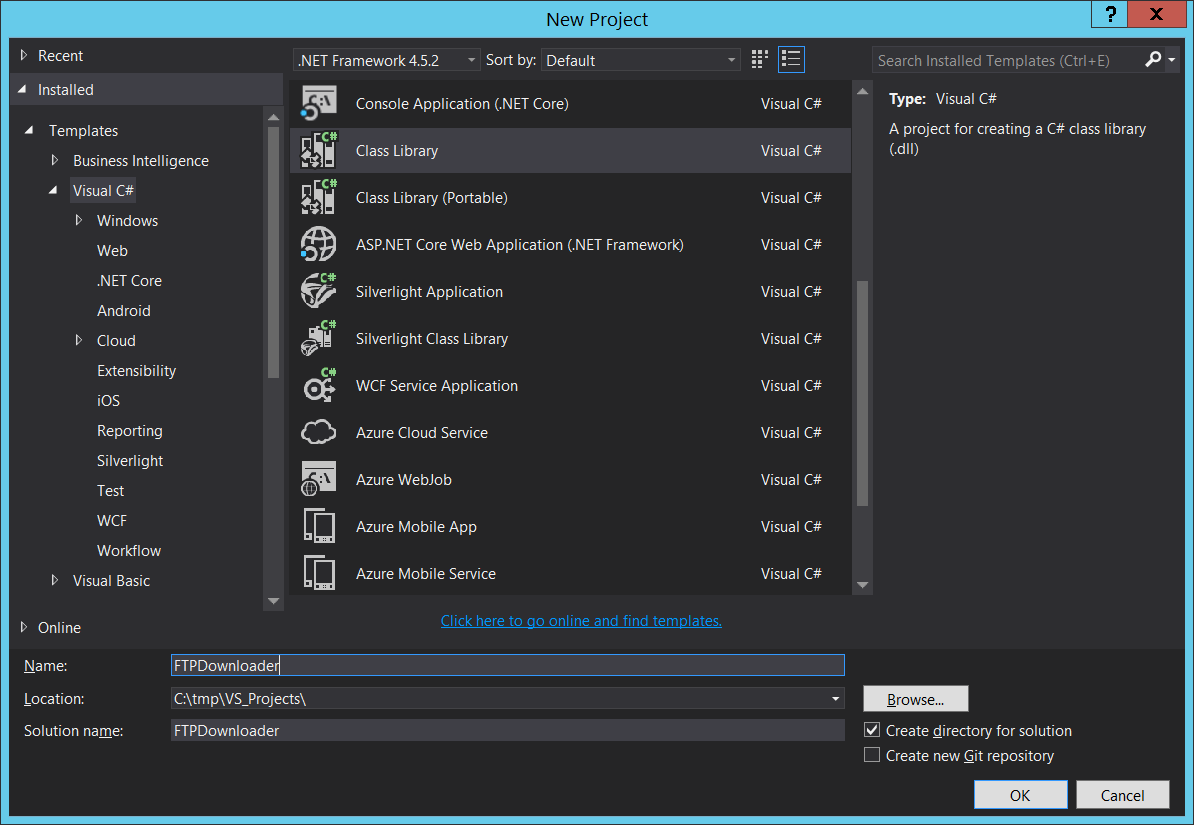
Task: Select the Workflow category
Action: click(129, 551)
